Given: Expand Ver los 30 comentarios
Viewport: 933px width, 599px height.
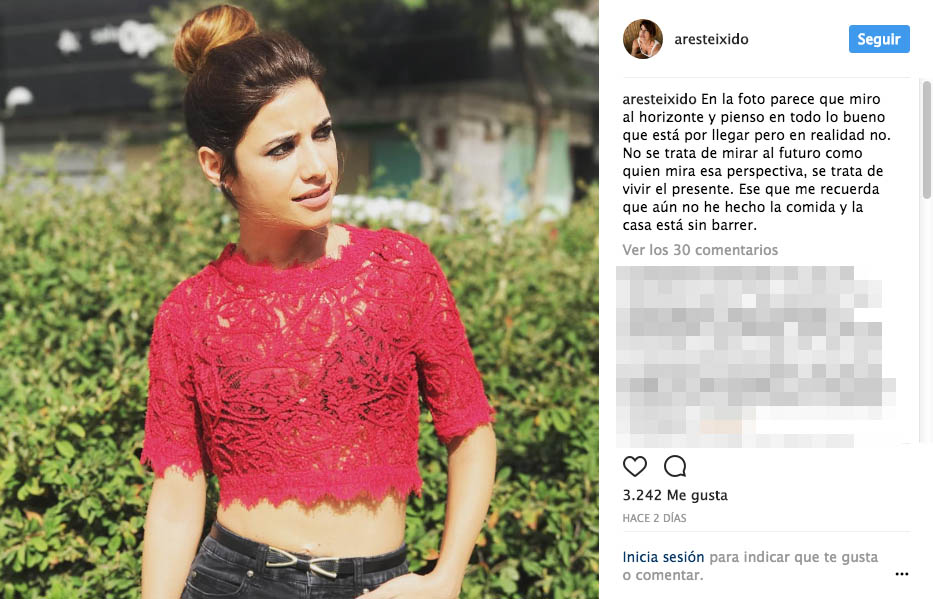Looking at the screenshot, I should click(x=700, y=250).
